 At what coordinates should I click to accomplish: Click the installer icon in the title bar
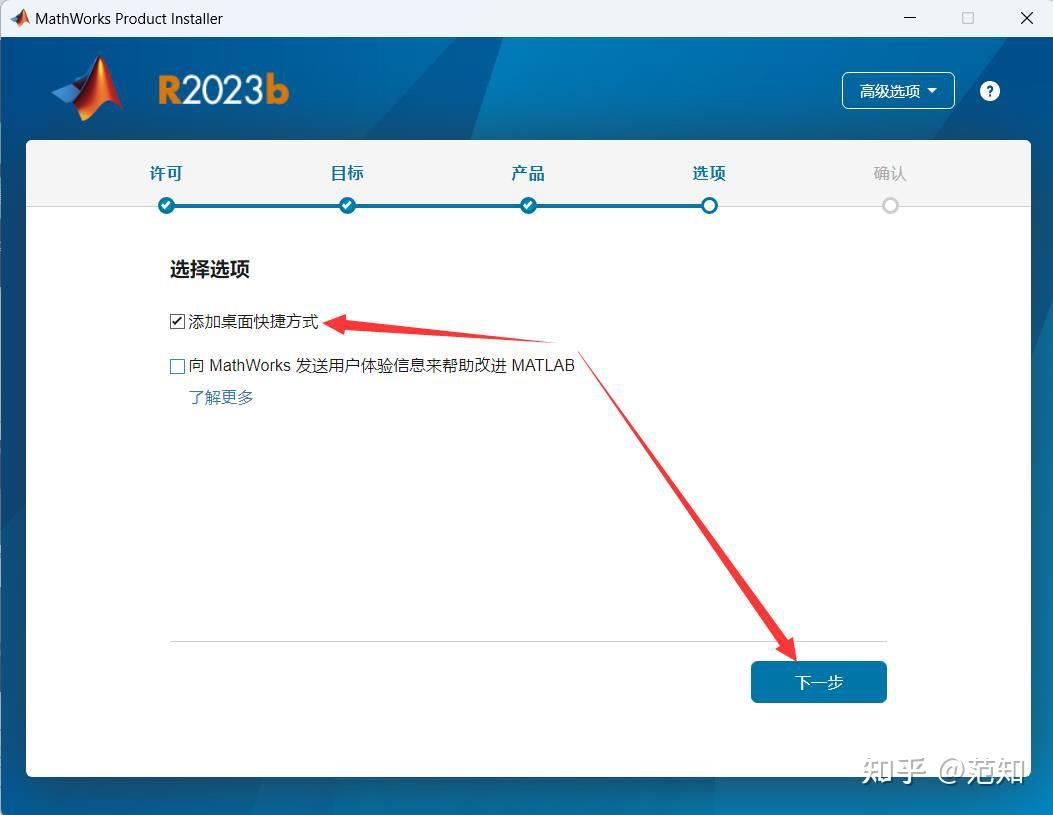(x=17, y=17)
